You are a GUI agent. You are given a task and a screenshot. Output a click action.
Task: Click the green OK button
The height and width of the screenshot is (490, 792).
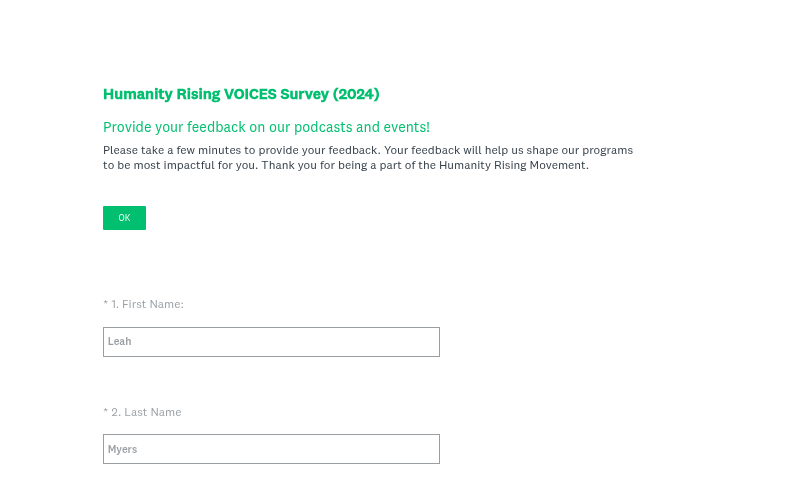coord(124,218)
